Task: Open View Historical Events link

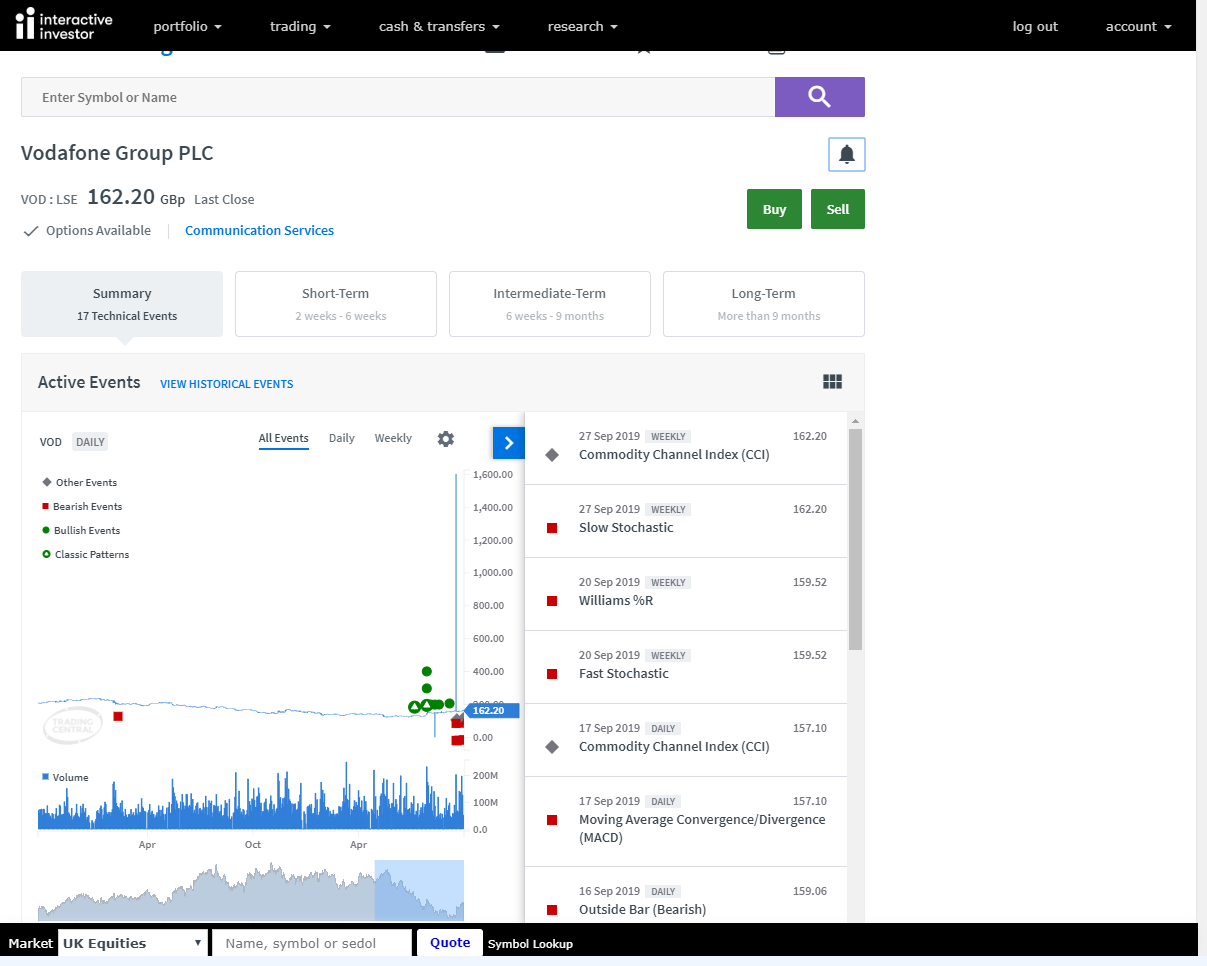Action: [226, 384]
